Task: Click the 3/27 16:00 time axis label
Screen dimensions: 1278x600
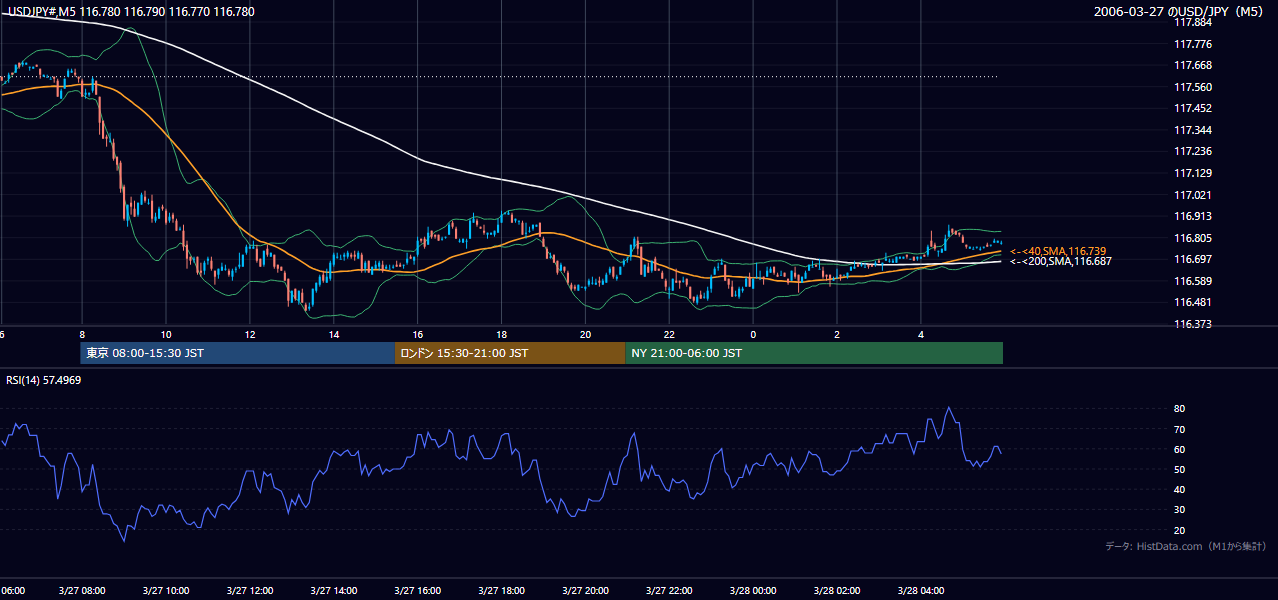Action: tap(418, 591)
